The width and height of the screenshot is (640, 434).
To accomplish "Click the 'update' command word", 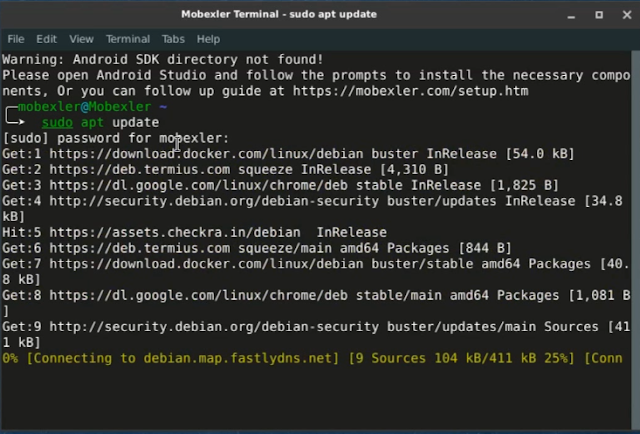I will pos(136,122).
